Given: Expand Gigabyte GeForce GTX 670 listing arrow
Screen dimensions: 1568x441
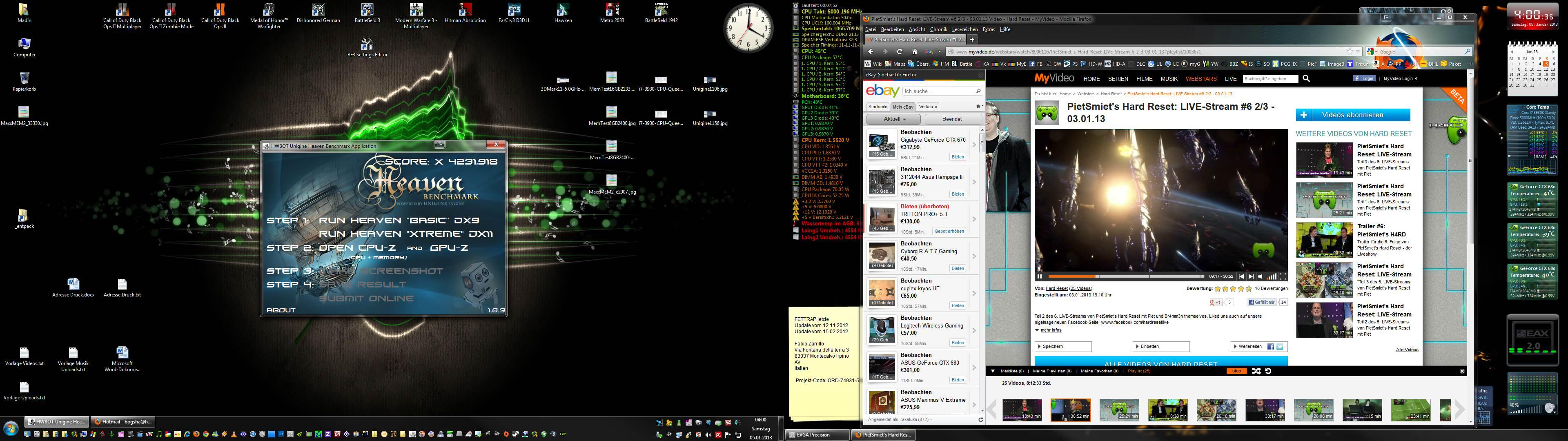Looking at the screenshot, I should [974, 145].
